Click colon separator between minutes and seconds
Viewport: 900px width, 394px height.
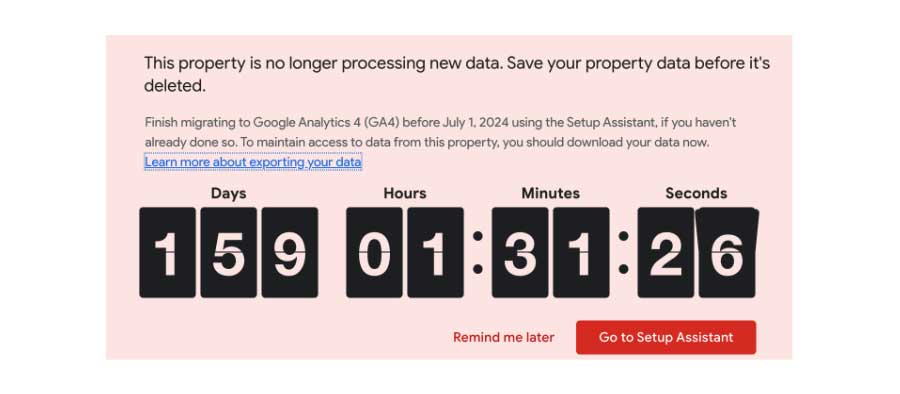(623, 252)
